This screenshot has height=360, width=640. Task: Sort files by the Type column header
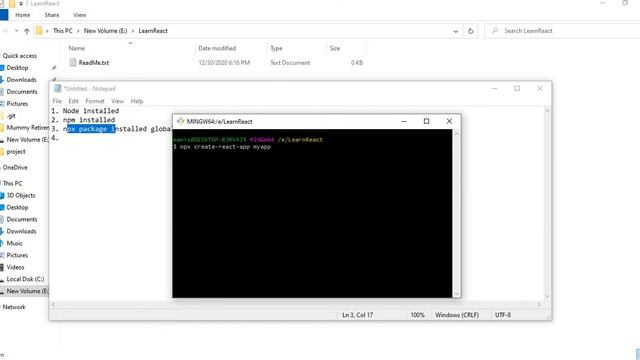point(276,48)
